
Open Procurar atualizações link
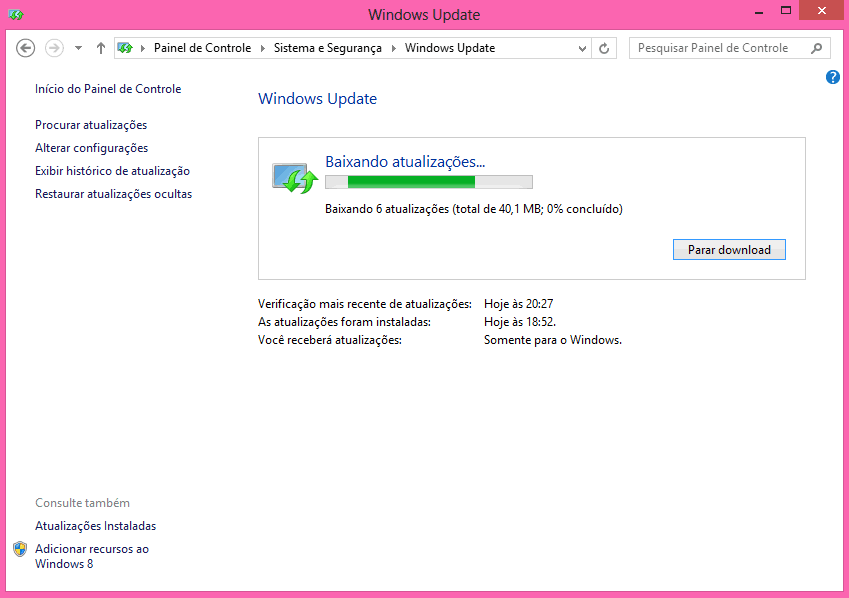(91, 125)
